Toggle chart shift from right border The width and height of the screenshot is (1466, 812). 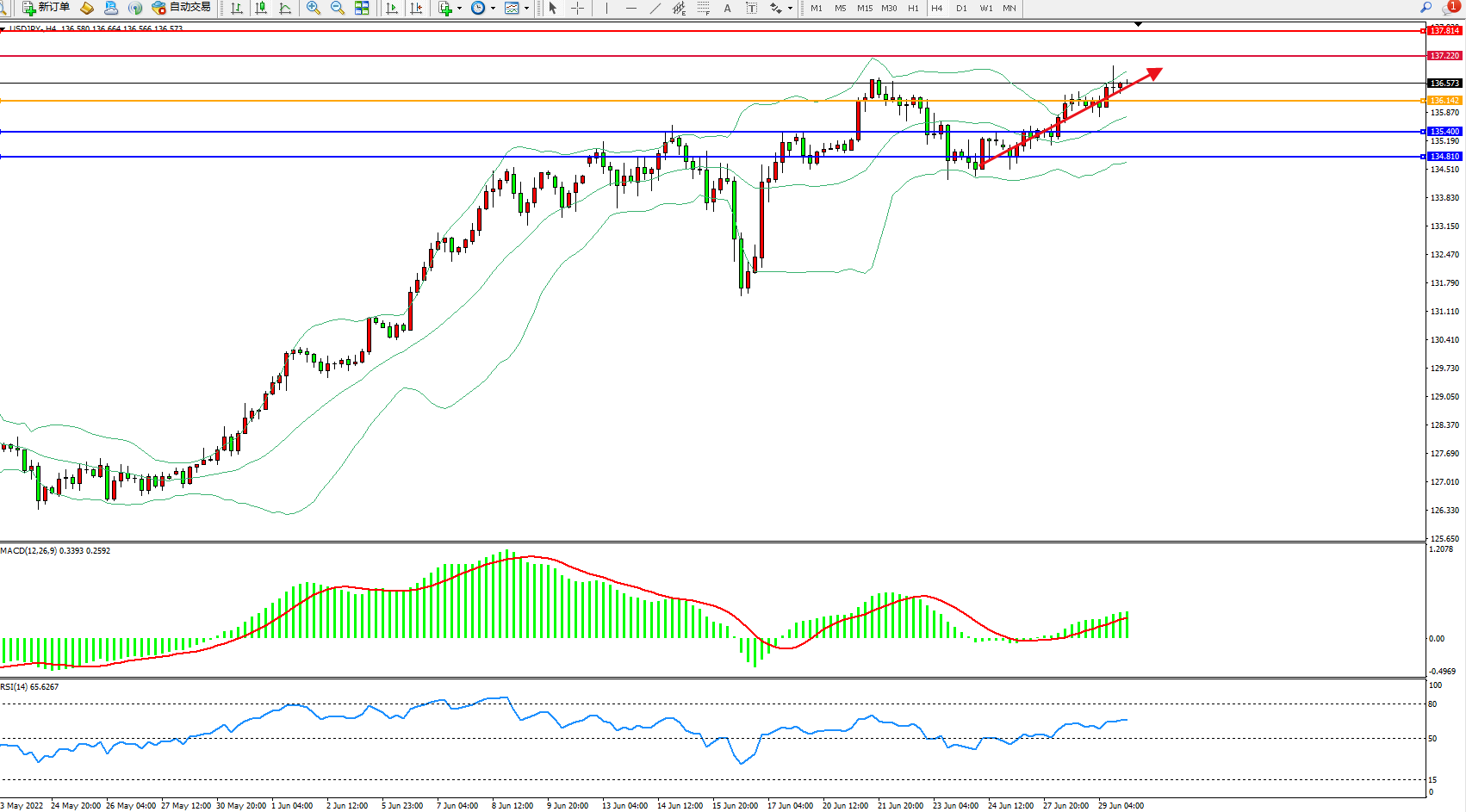417,8
